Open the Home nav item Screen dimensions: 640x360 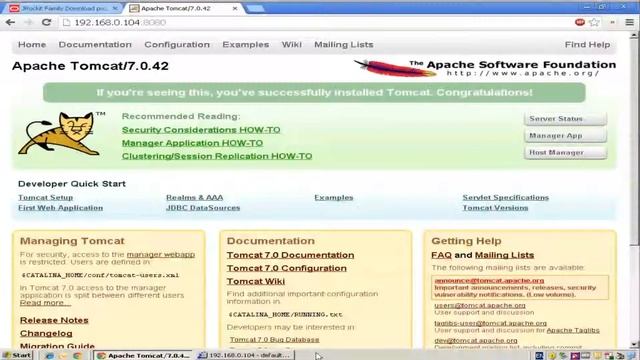pyautogui.click(x=32, y=44)
